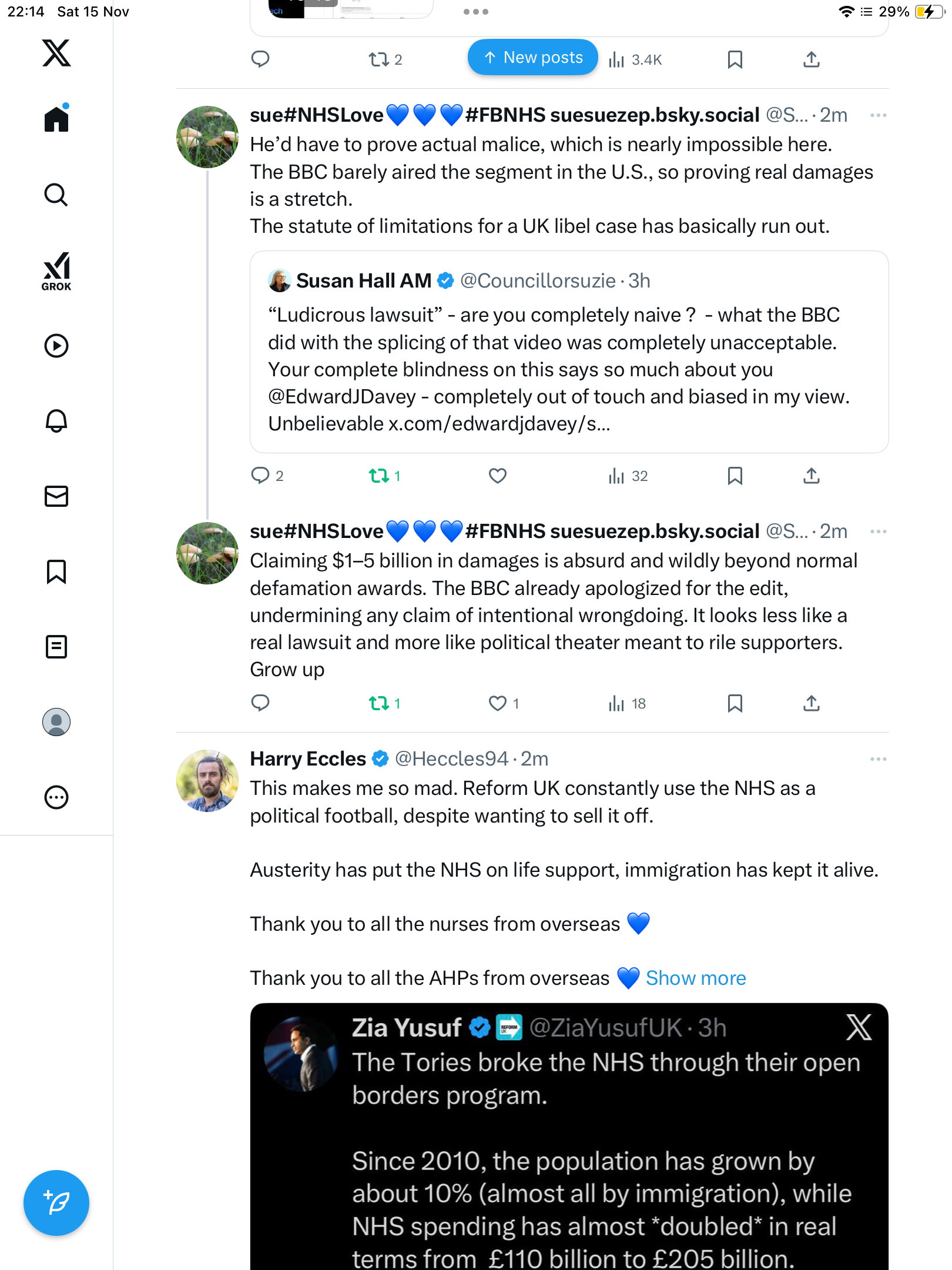
Task: Open the Search page
Action: click(56, 195)
